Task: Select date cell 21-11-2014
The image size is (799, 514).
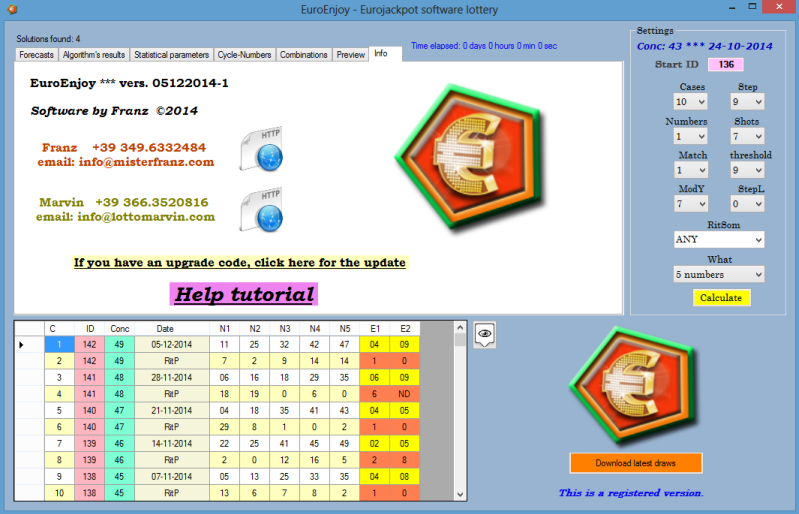Action: click(x=172, y=411)
